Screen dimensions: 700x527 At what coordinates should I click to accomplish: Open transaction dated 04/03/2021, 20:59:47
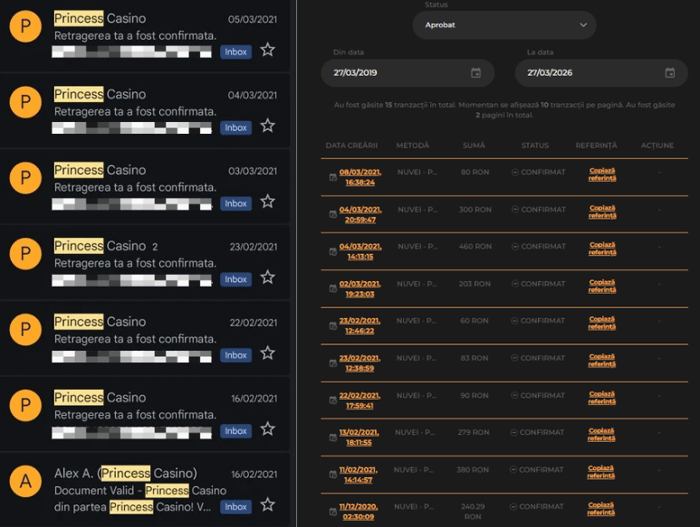click(x=360, y=214)
